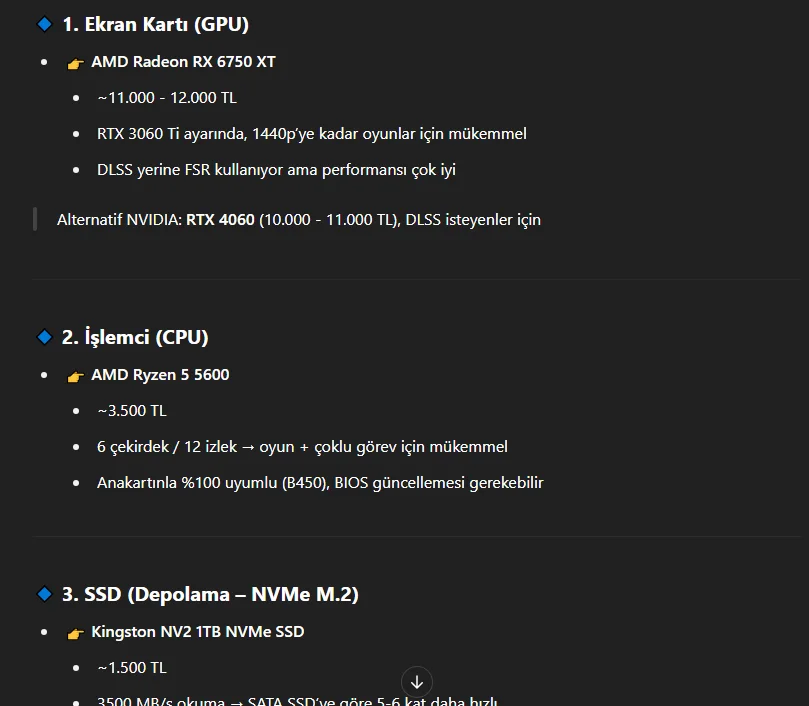Click the '2. İşlemci (CPU)' heading

(135, 337)
